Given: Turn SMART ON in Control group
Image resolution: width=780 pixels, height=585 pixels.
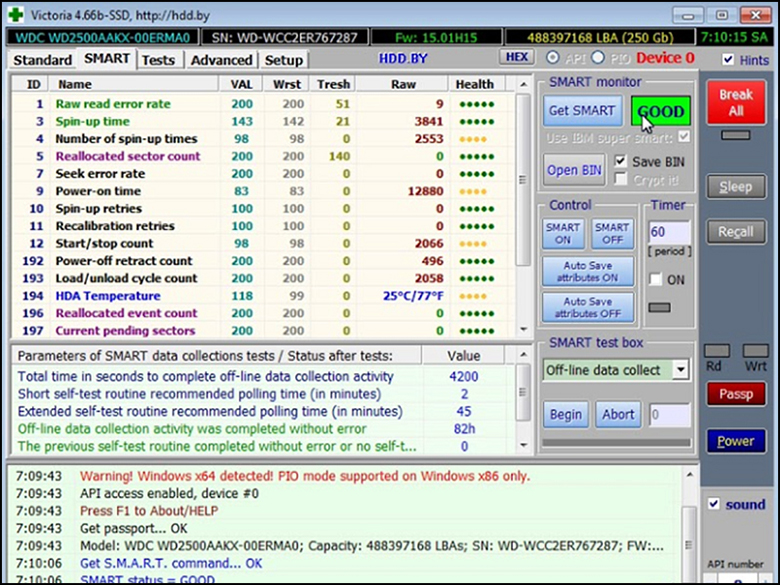Looking at the screenshot, I should point(564,234).
